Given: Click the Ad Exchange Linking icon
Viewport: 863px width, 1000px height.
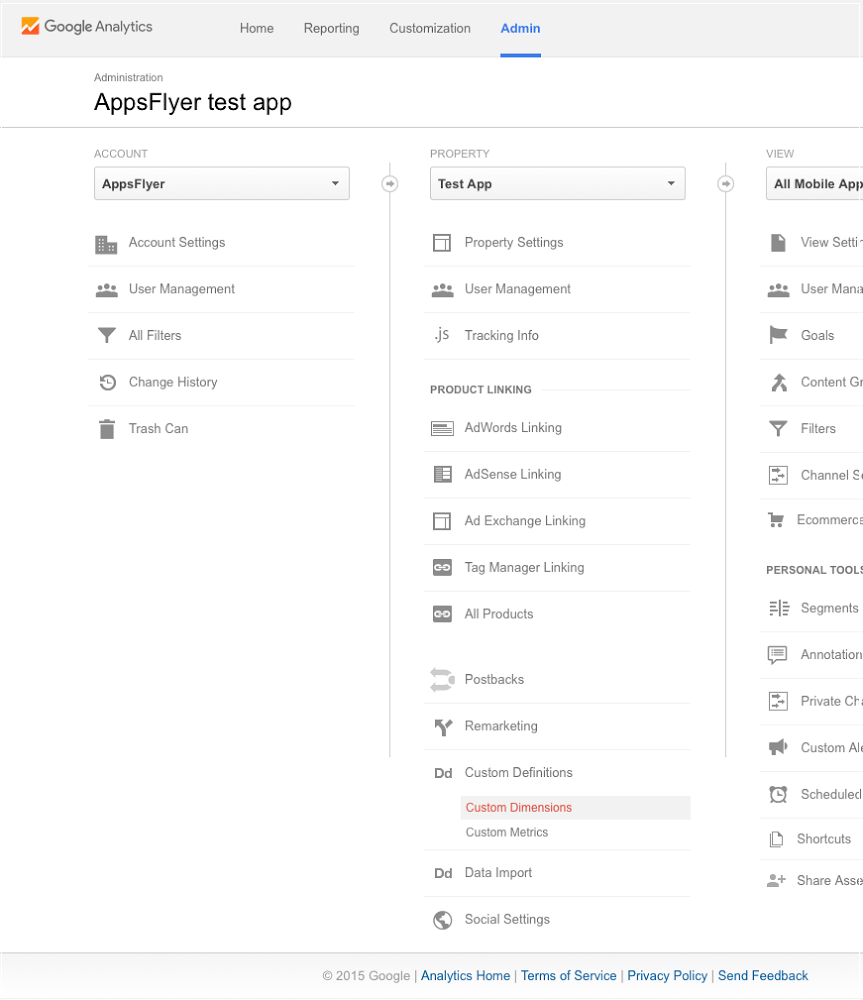Looking at the screenshot, I should click(x=442, y=521).
